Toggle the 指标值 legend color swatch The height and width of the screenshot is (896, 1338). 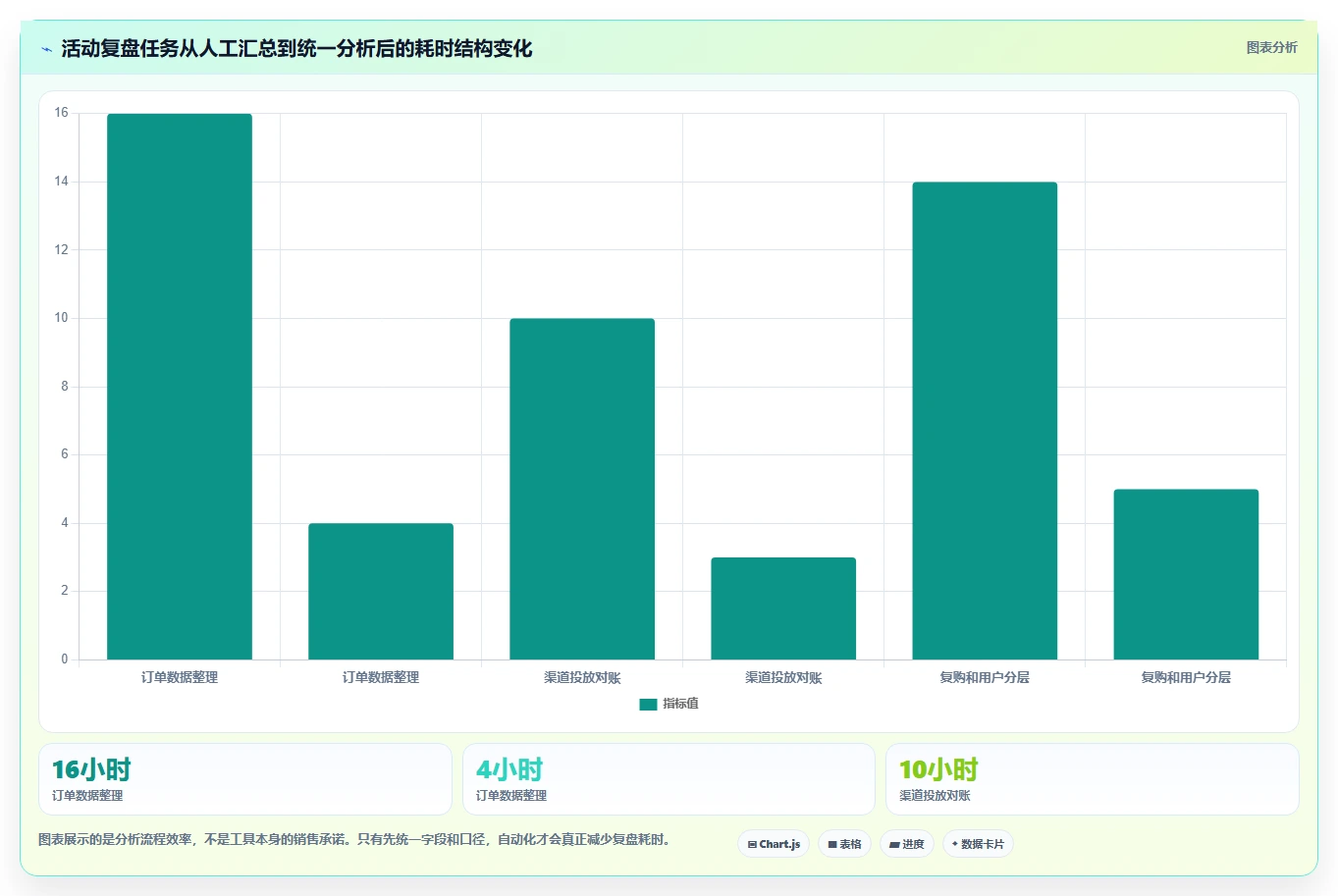pos(648,704)
